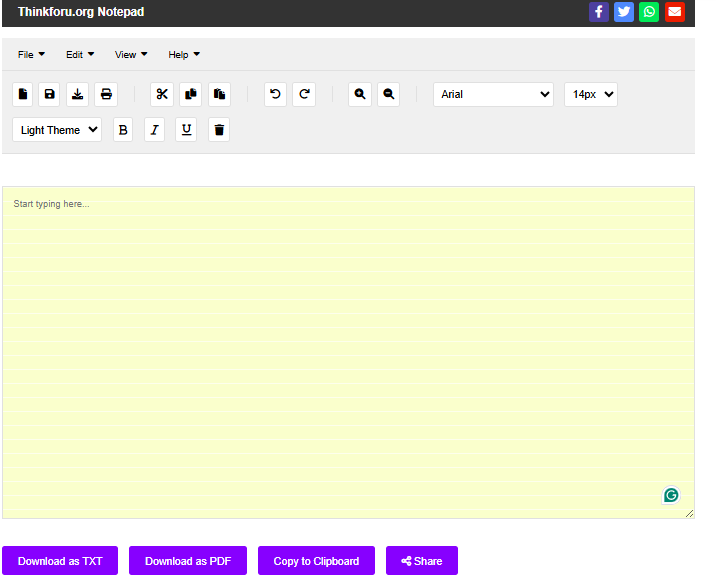
Task: Toggle underline formatting
Action: (186, 130)
